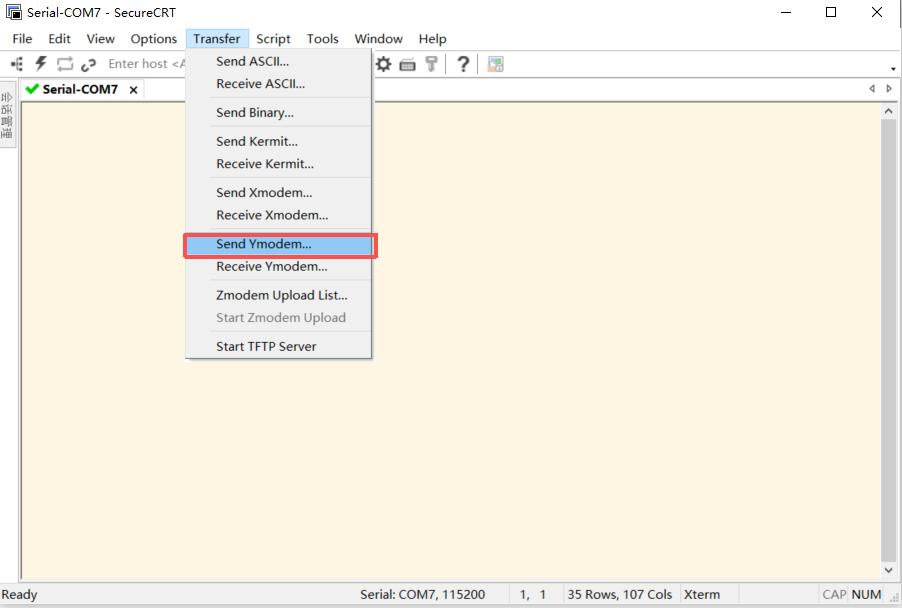Close the Serial-COM7 tab
The width and height of the screenshot is (902, 608).
click(x=133, y=90)
